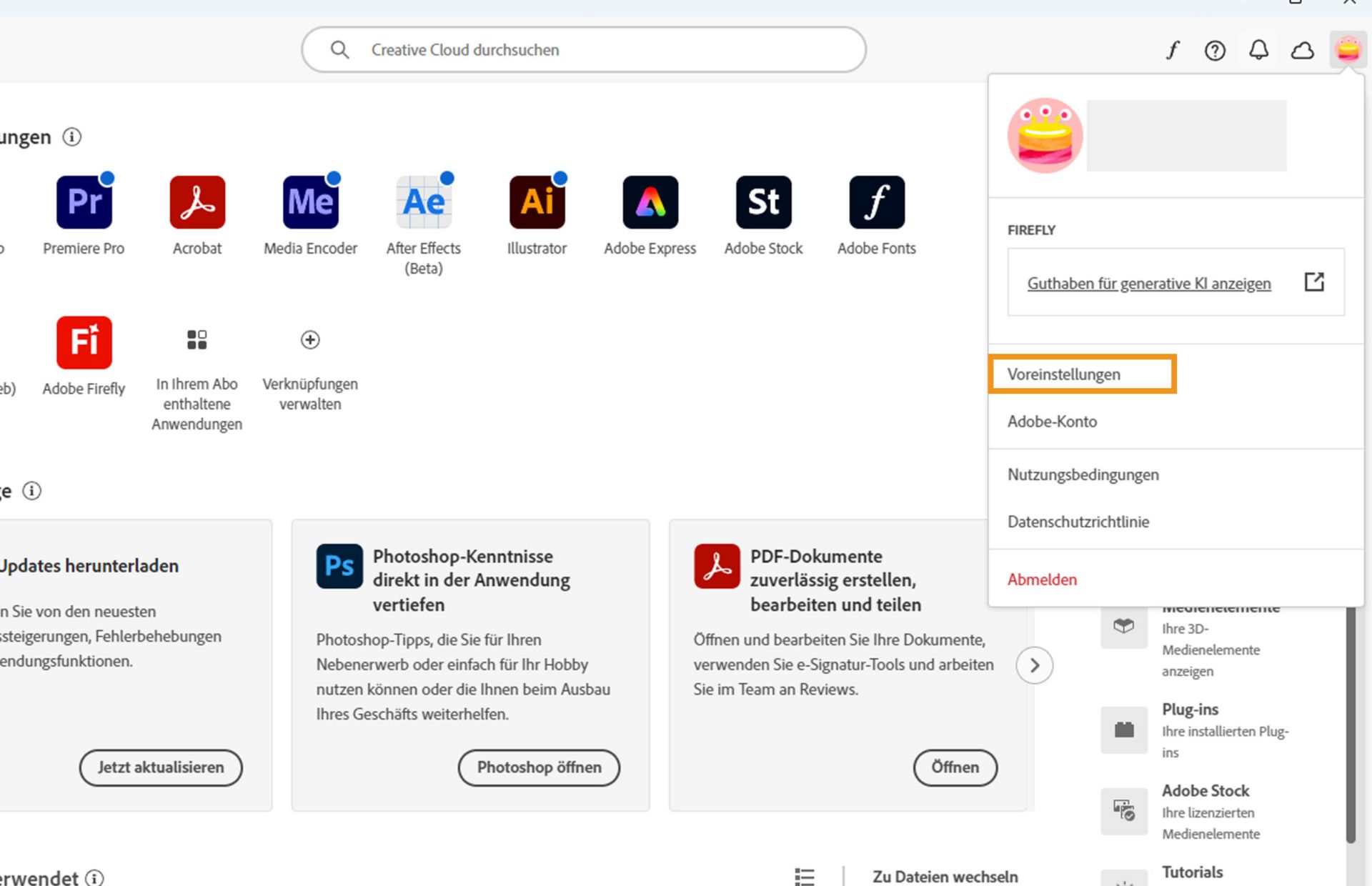Open Verknüpfungen verwalten plus icon
Image resolution: width=1372 pixels, height=886 pixels.
point(310,340)
